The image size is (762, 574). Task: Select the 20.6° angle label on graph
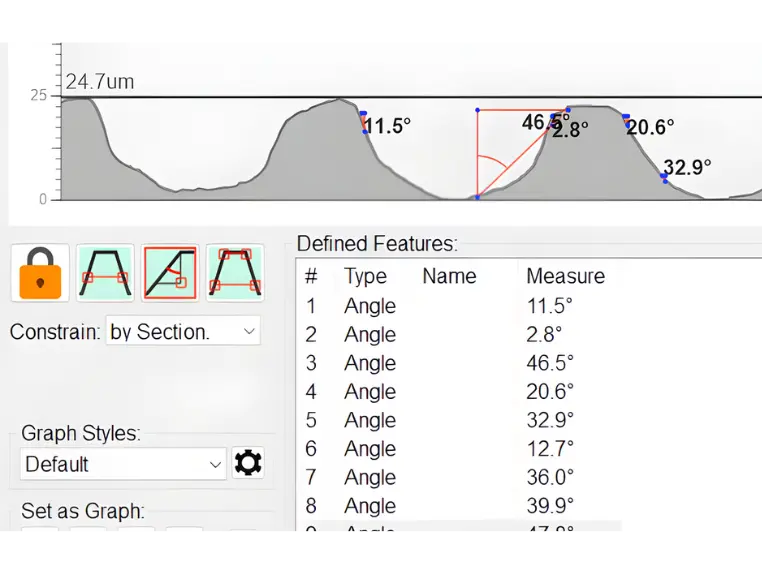pyautogui.click(x=651, y=128)
